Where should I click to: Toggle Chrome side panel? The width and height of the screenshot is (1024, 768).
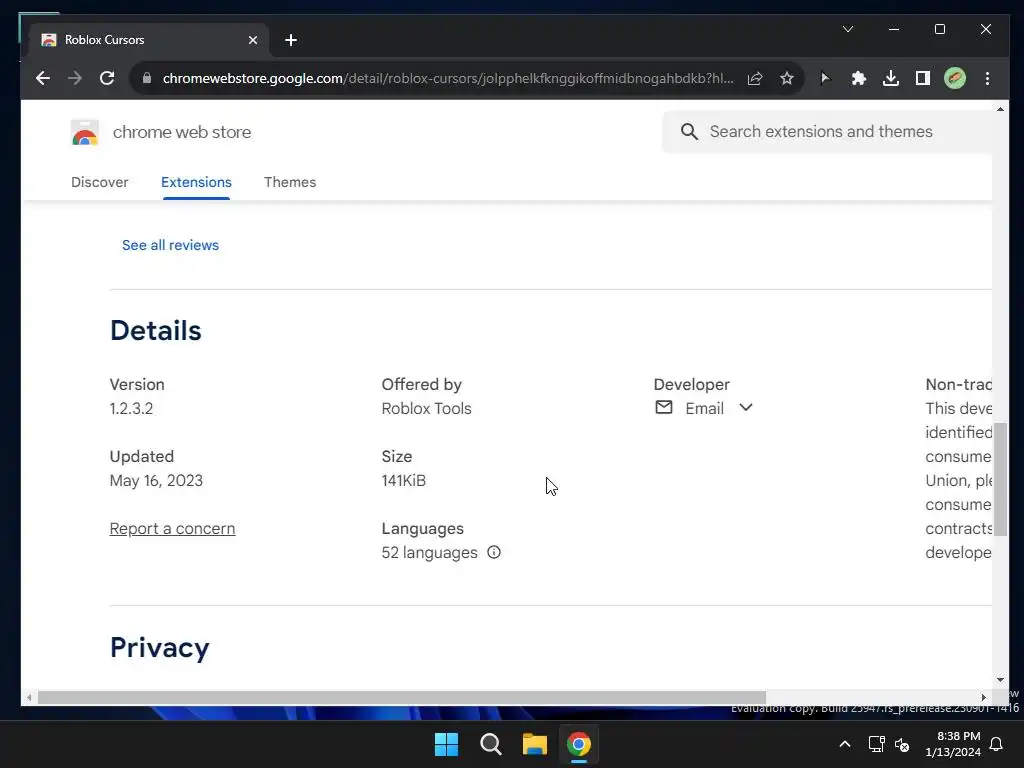922,78
